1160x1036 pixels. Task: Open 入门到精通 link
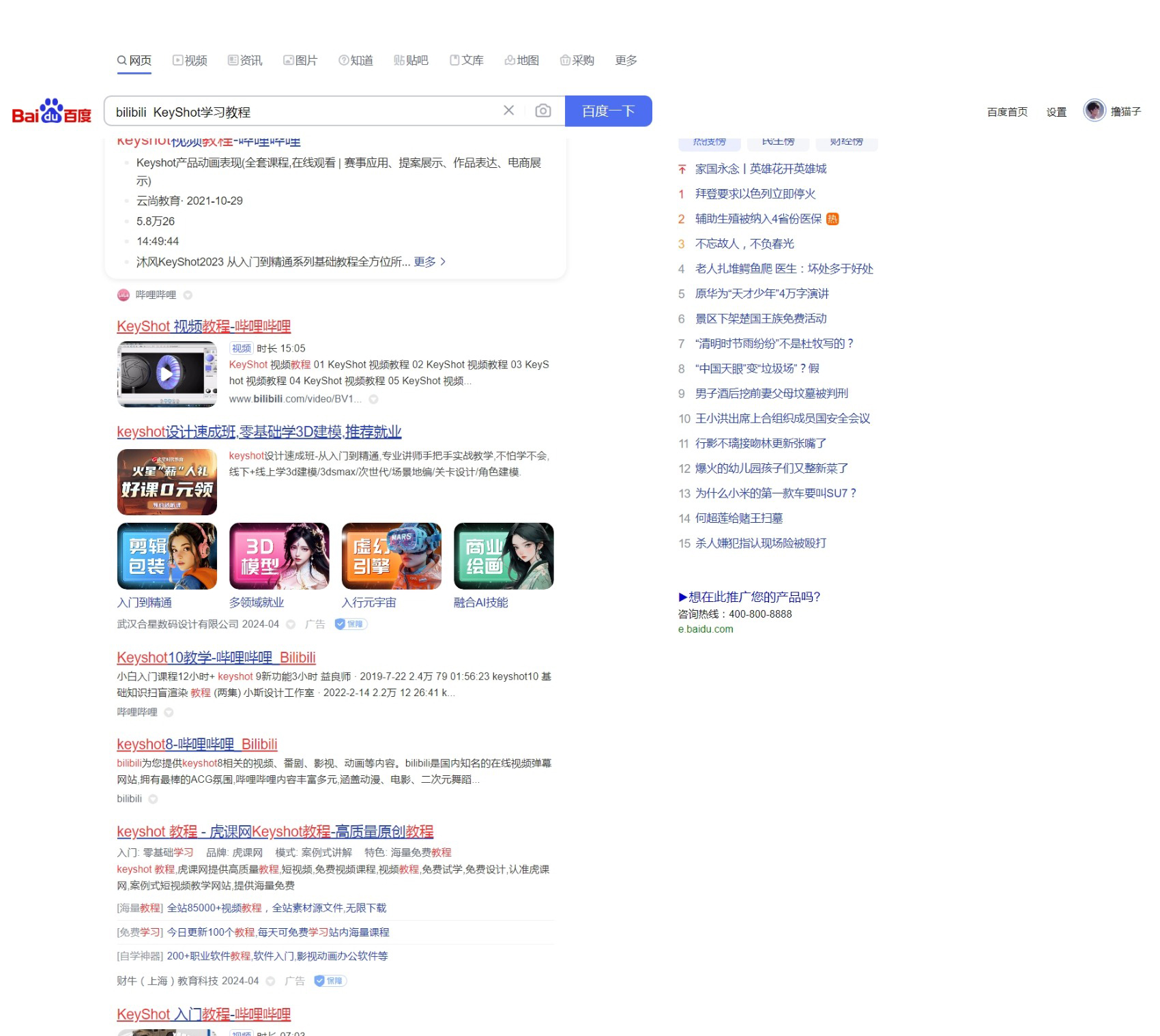pyautogui.click(x=144, y=603)
